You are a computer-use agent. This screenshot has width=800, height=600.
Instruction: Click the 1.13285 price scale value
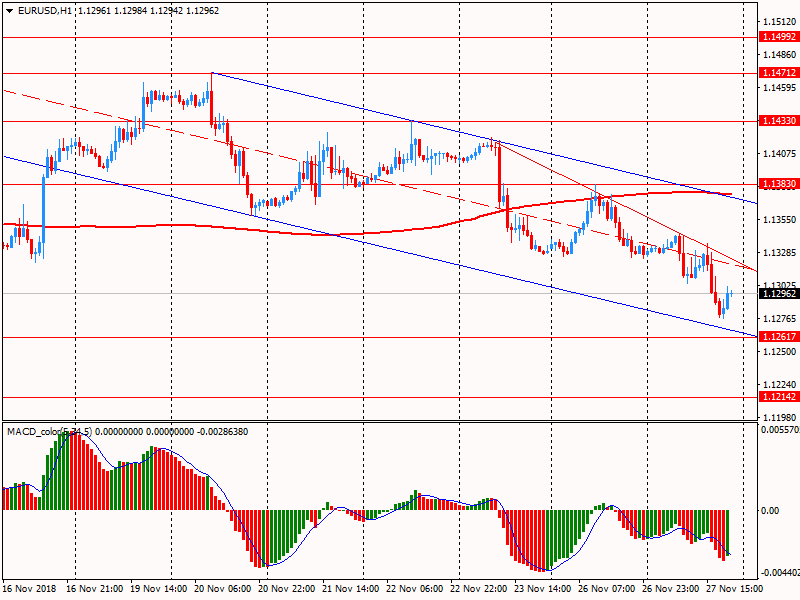click(x=780, y=253)
